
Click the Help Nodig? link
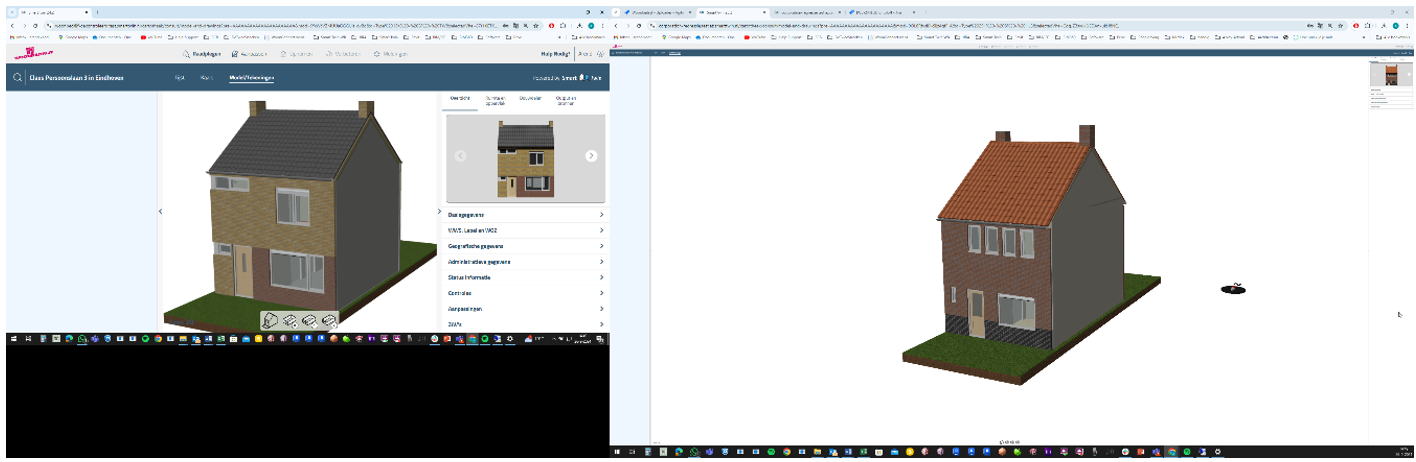[x=555, y=54]
